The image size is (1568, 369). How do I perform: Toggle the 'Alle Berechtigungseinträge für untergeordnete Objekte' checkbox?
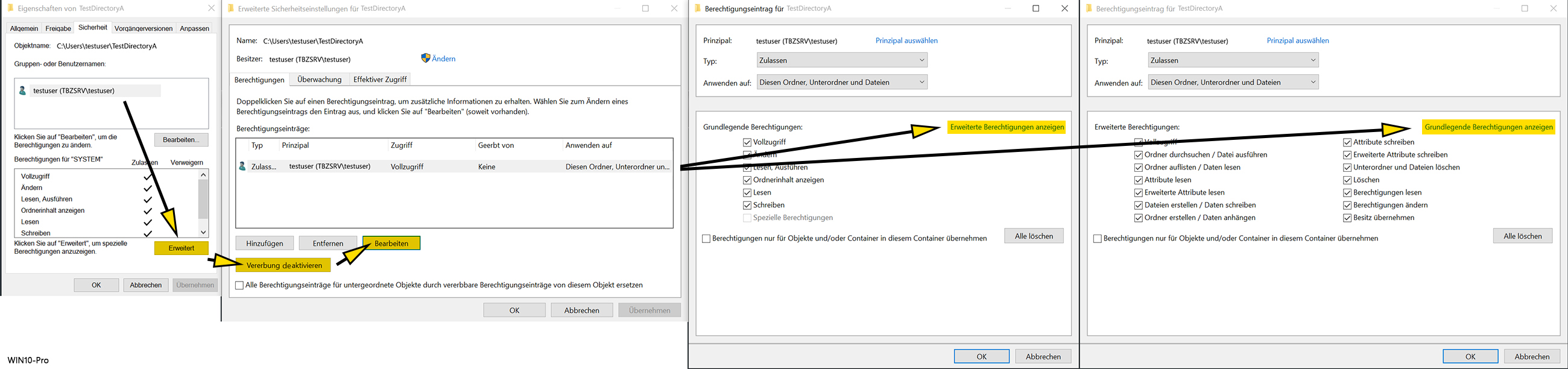(239, 285)
